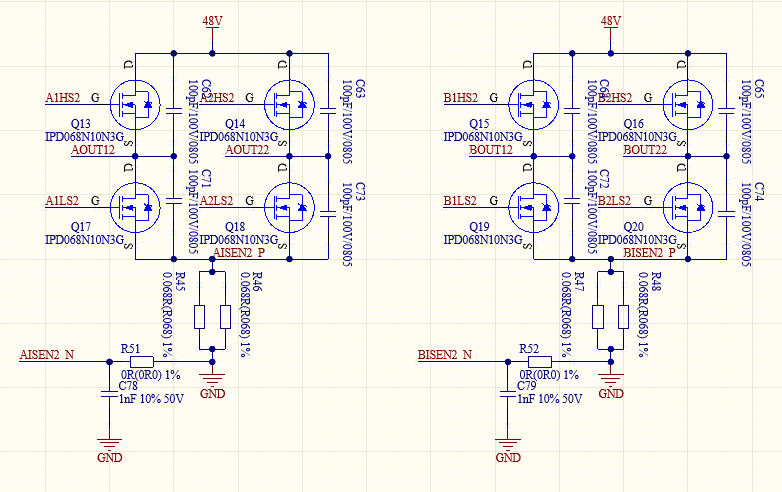Click the R45 sense resistor body

(199, 317)
